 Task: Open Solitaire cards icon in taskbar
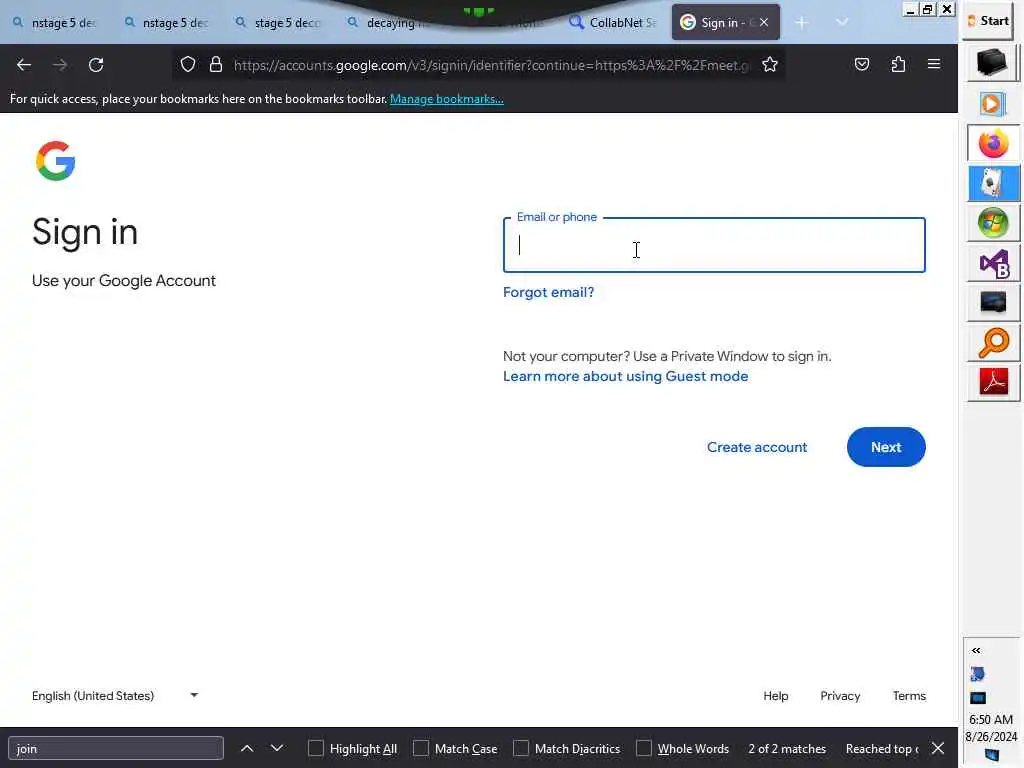(993, 184)
